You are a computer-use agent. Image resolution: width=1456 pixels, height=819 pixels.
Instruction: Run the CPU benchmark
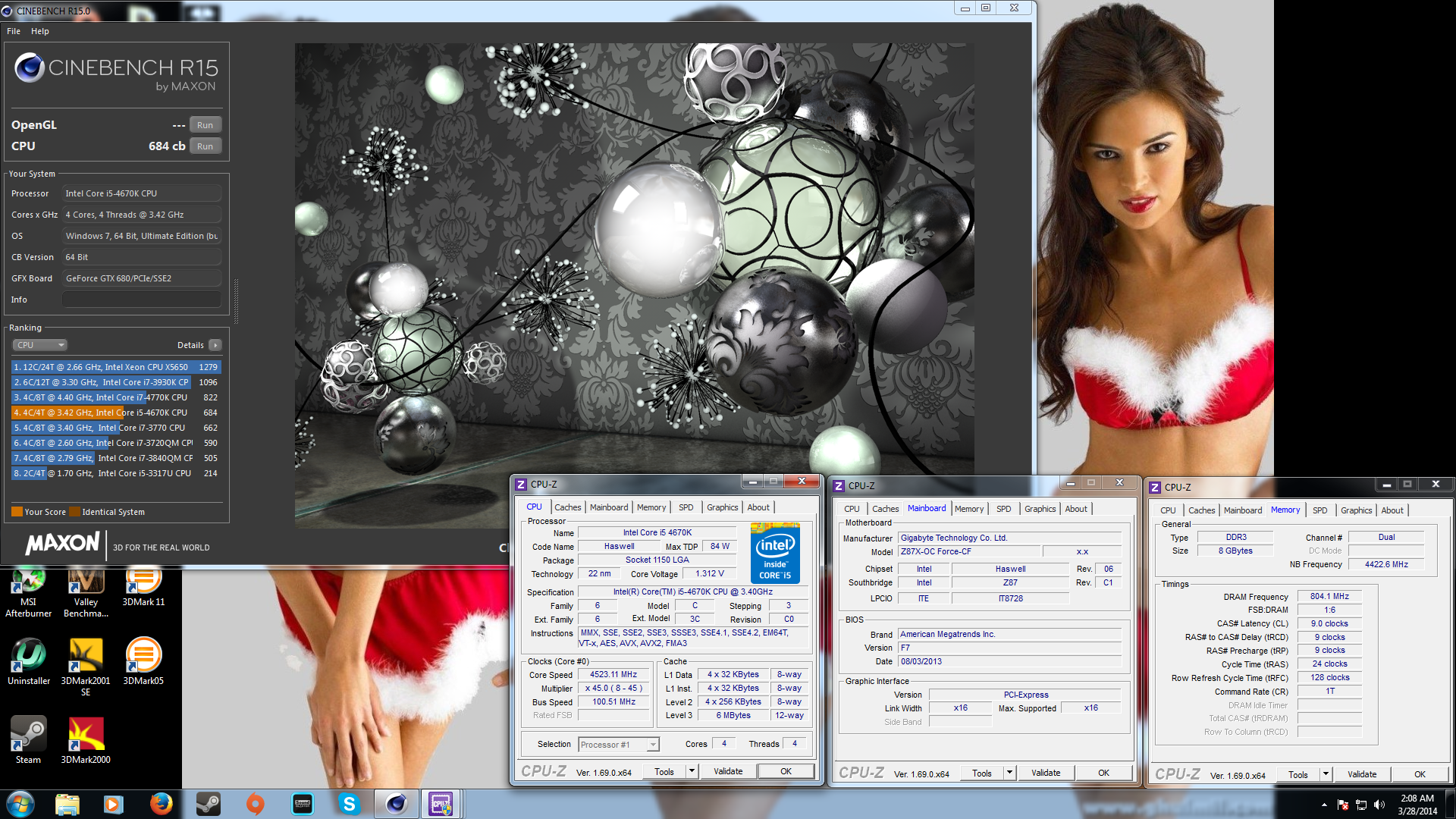click(x=205, y=146)
